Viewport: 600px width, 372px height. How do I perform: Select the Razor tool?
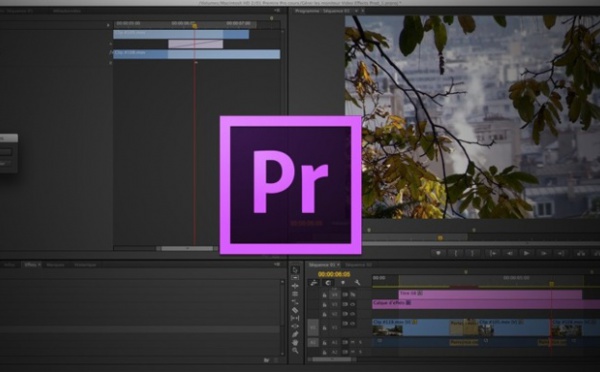(x=295, y=310)
